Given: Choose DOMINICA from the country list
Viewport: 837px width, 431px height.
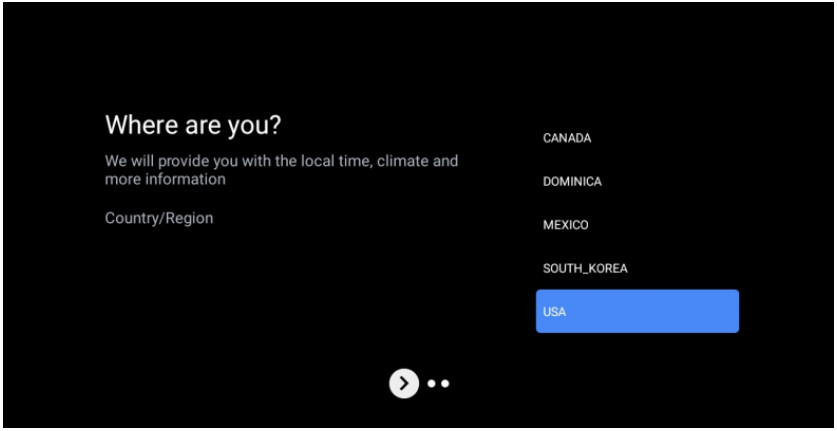Looking at the screenshot, I should pyautogui.click(x=572, y=182).
